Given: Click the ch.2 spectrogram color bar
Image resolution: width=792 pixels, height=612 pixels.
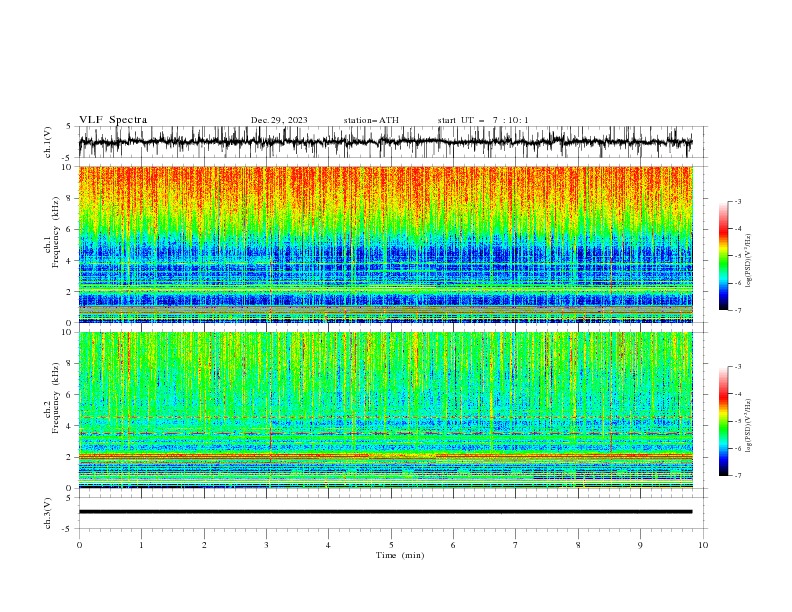Looking at the screenshot, I should 724,421.
